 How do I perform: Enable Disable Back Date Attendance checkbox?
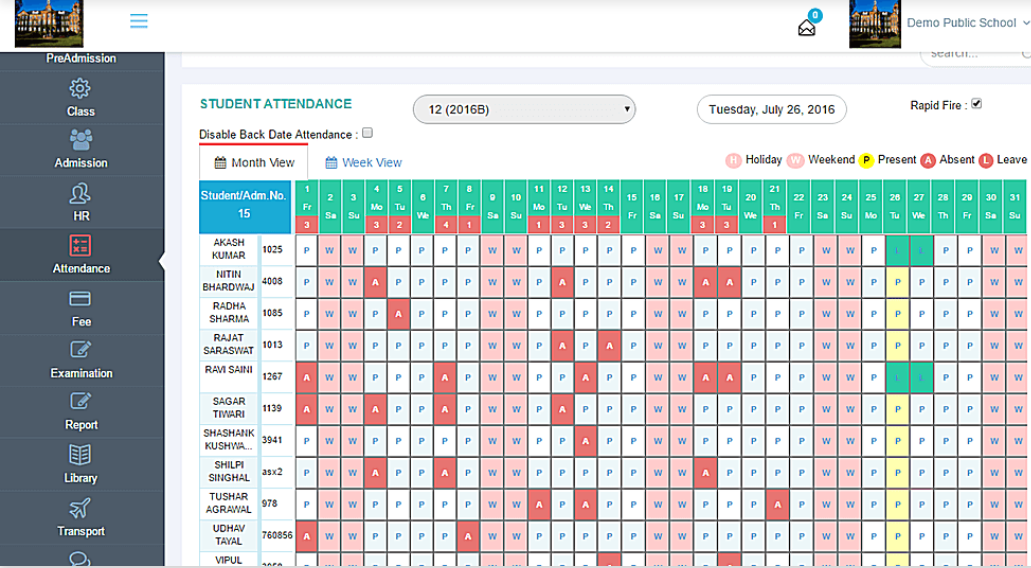pos(367,133)
